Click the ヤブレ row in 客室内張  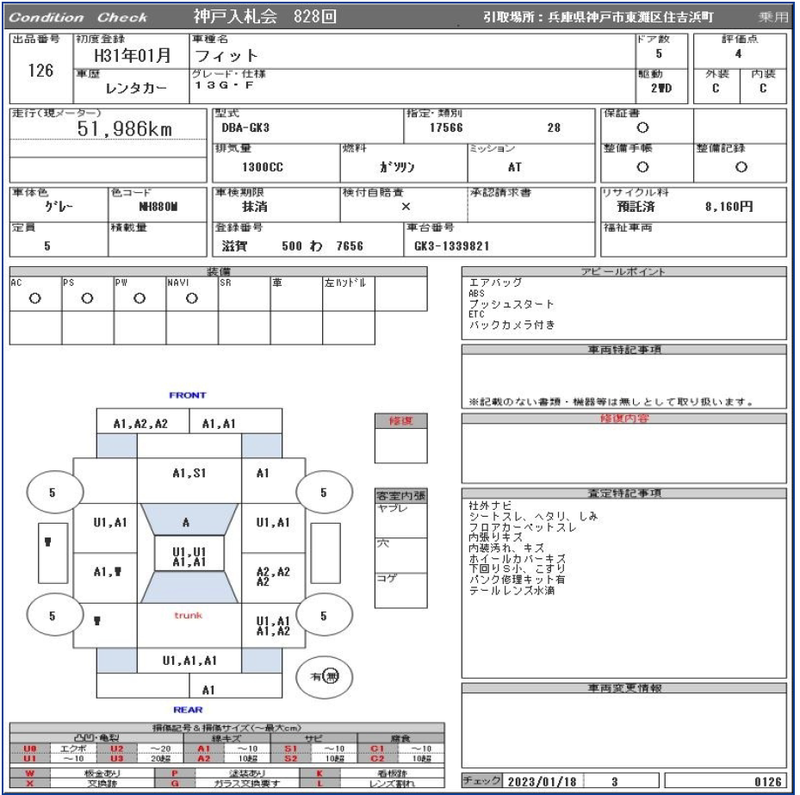[x=401, y=520]
